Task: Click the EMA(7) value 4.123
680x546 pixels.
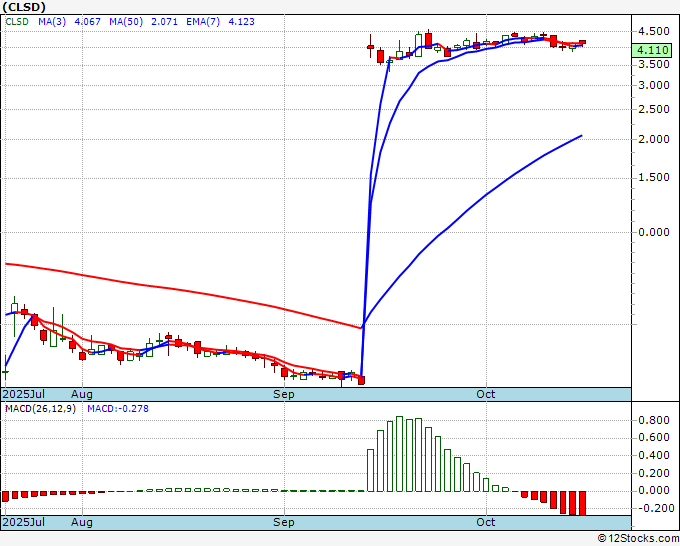Action: (242, 22)
